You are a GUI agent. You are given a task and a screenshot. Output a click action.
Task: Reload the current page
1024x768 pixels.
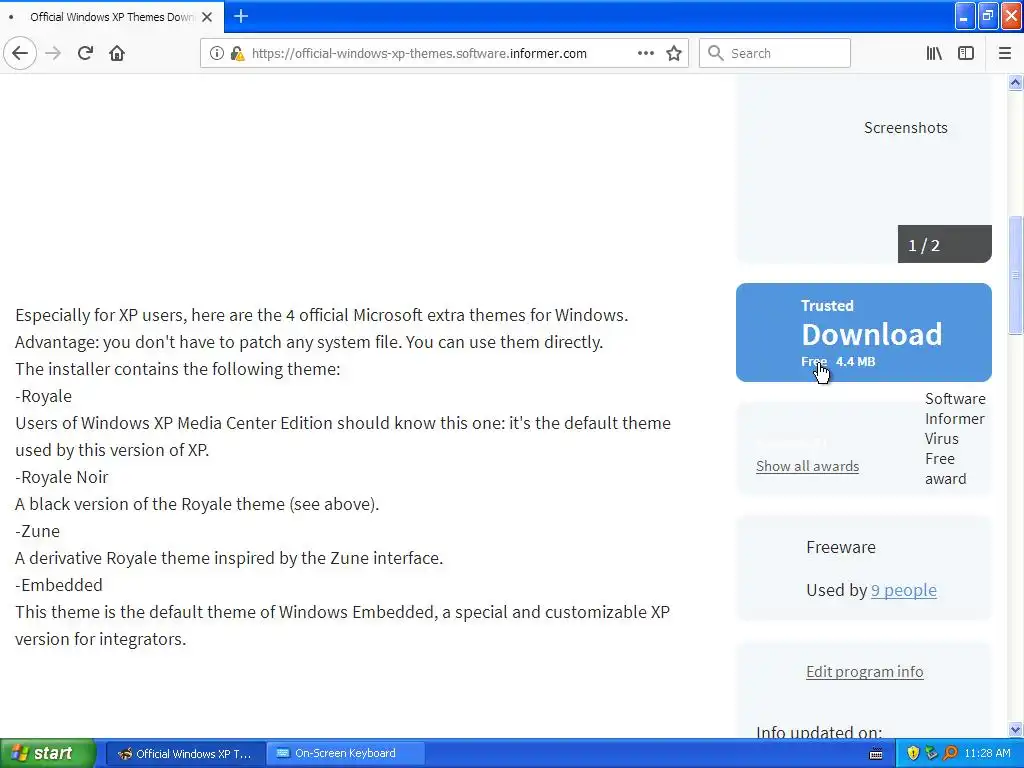point(85,53)
